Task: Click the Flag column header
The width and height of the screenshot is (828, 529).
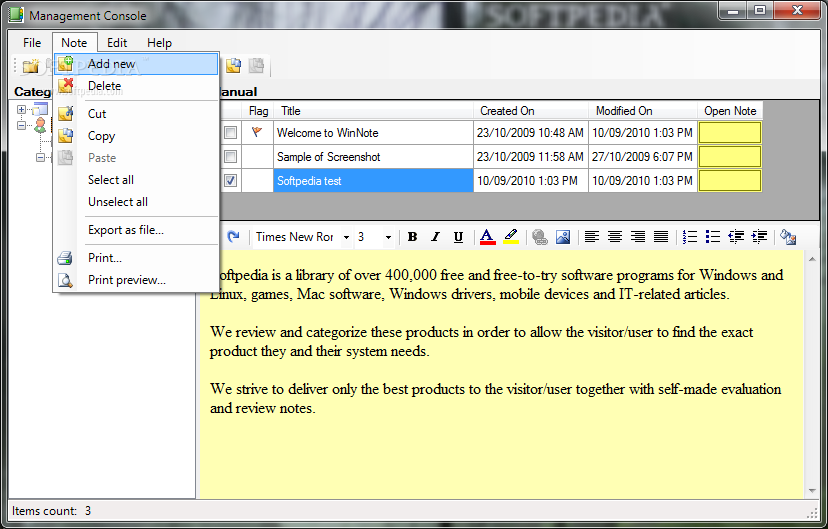Action: coord(258,111)
